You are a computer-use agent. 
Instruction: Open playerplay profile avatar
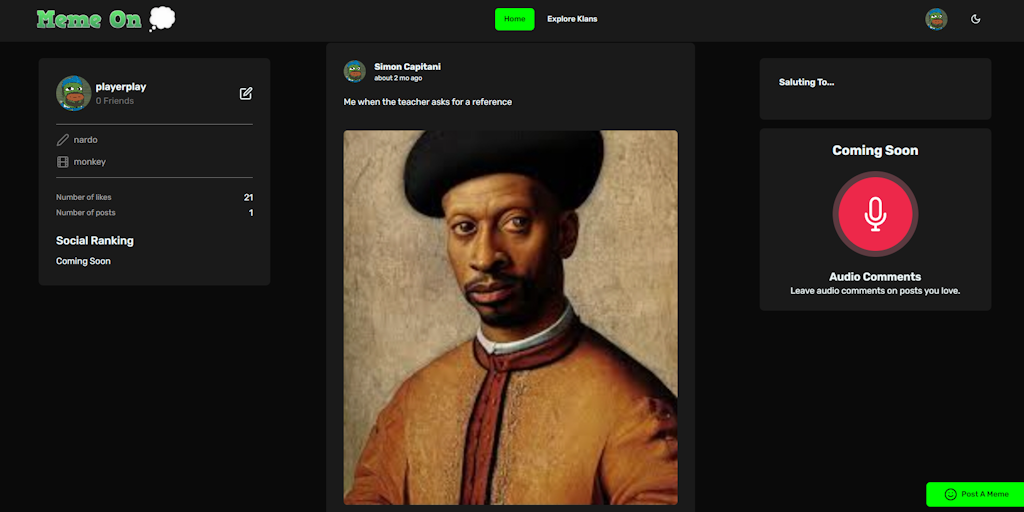73,93
